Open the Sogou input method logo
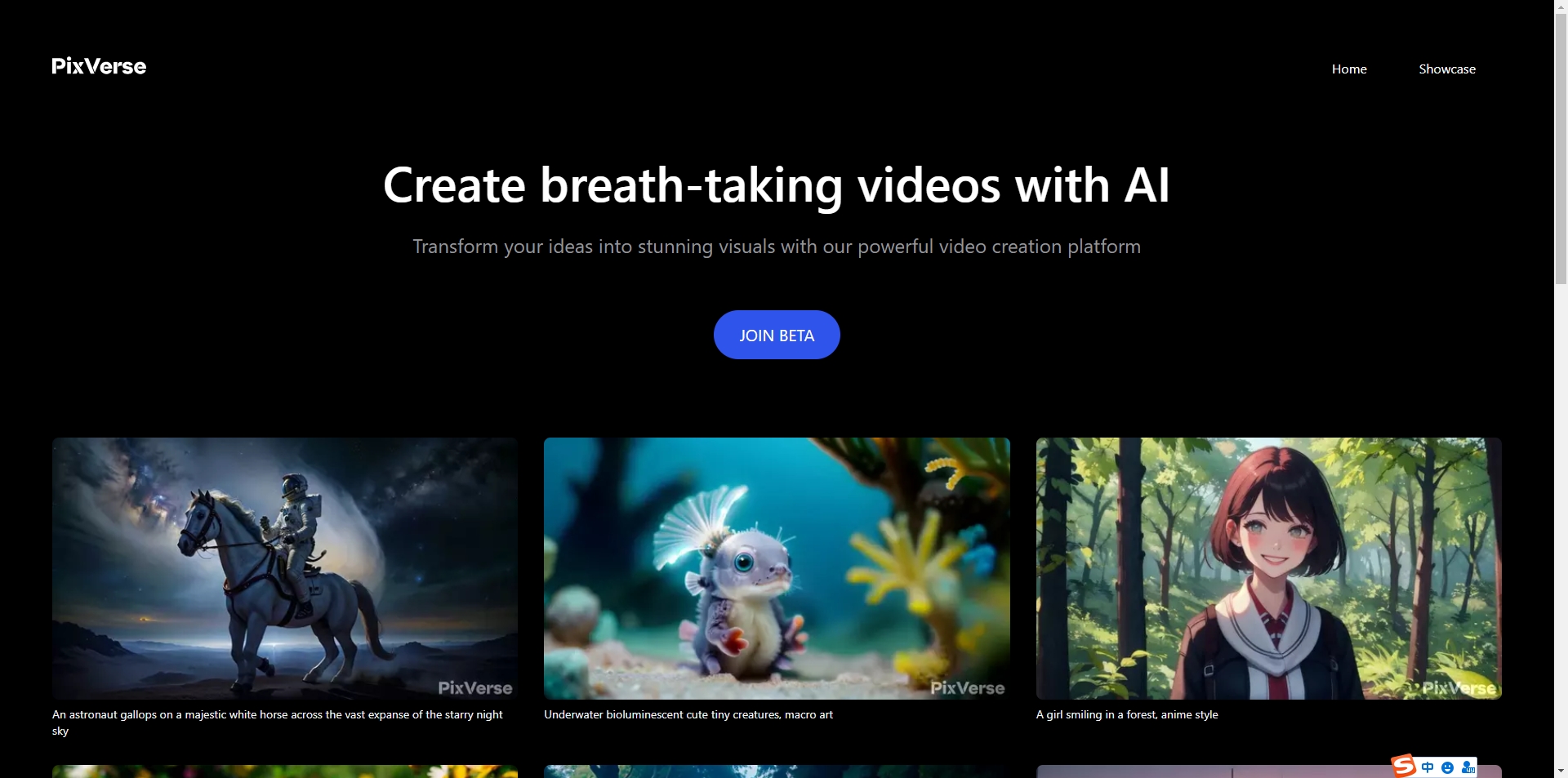This screenshot has height=778, width=1568. [x=1403, y=766]
